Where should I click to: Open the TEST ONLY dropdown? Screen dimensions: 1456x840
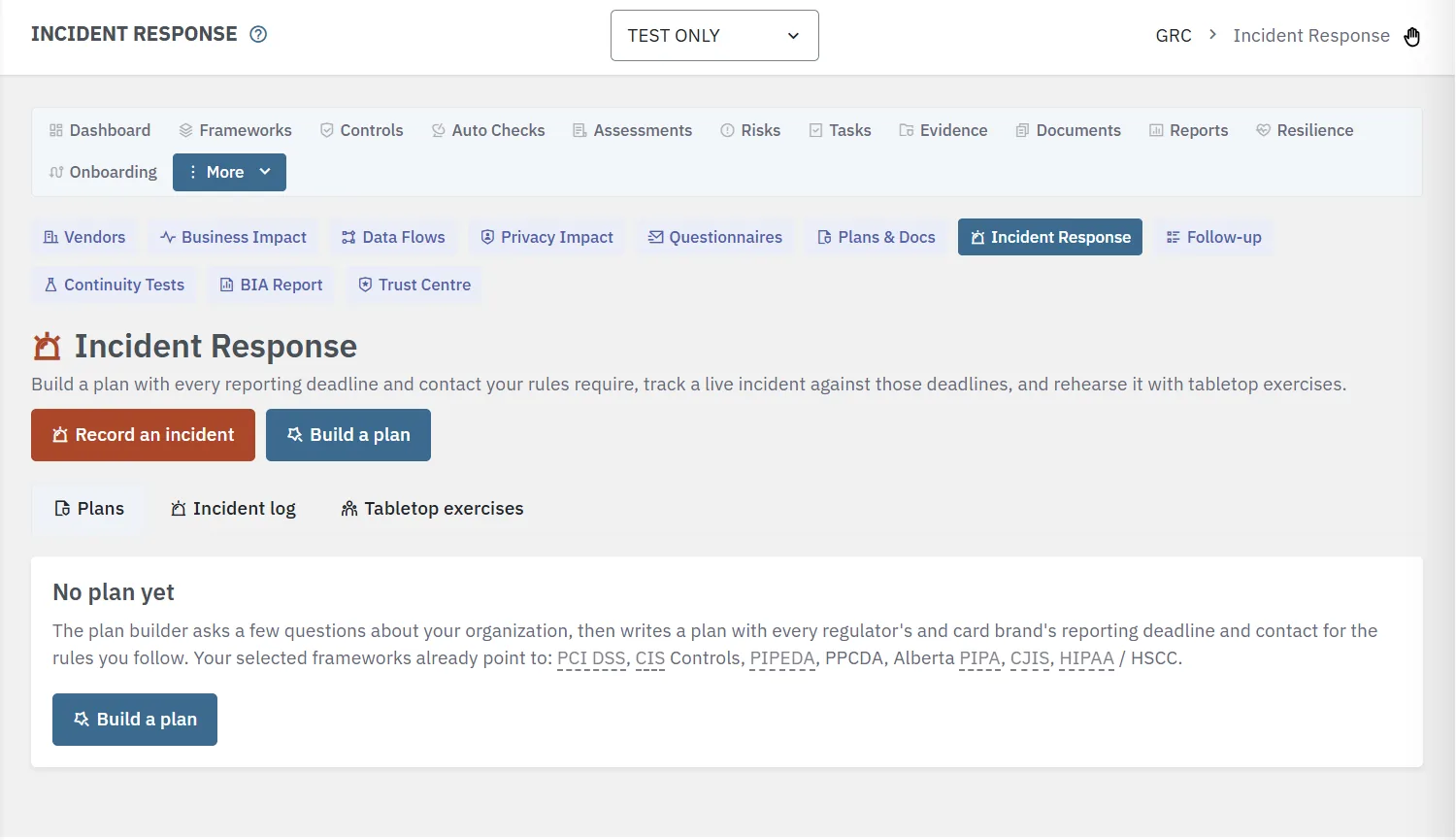coord(714,36)
